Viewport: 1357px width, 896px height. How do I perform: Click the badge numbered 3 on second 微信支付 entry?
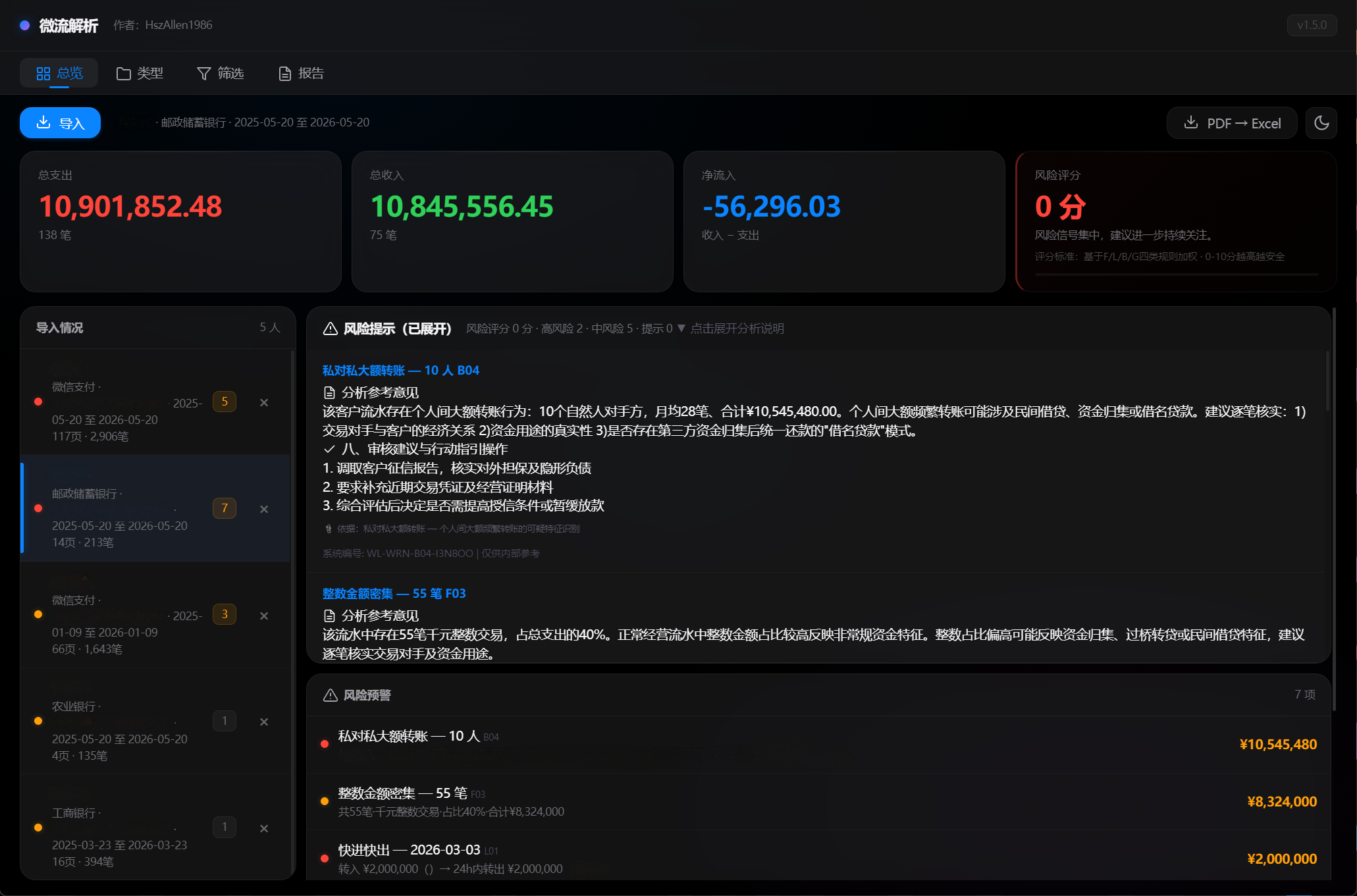[x=225, y=614]
